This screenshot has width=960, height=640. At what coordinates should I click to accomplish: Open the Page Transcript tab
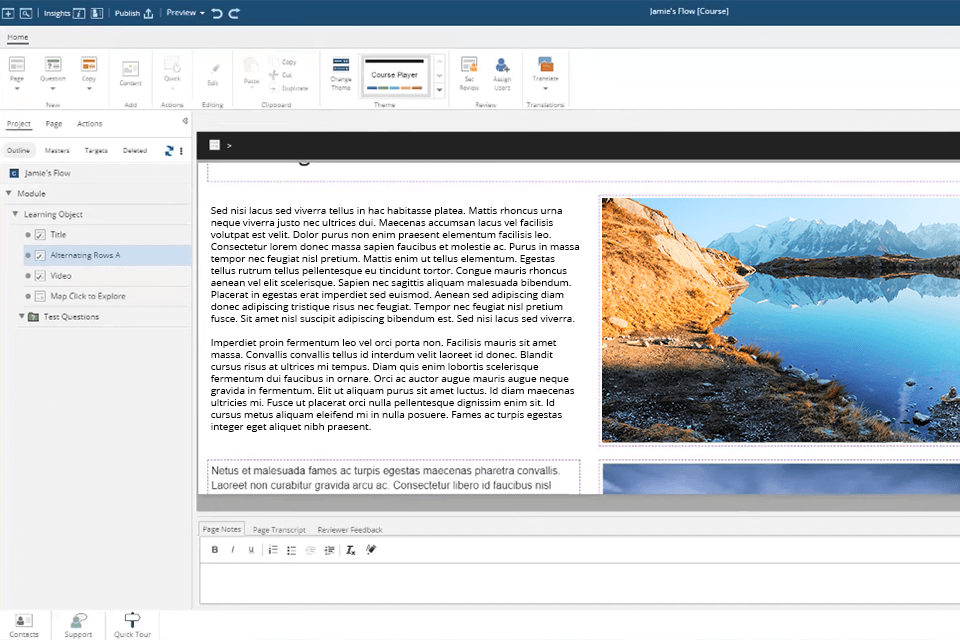point(279,530)
